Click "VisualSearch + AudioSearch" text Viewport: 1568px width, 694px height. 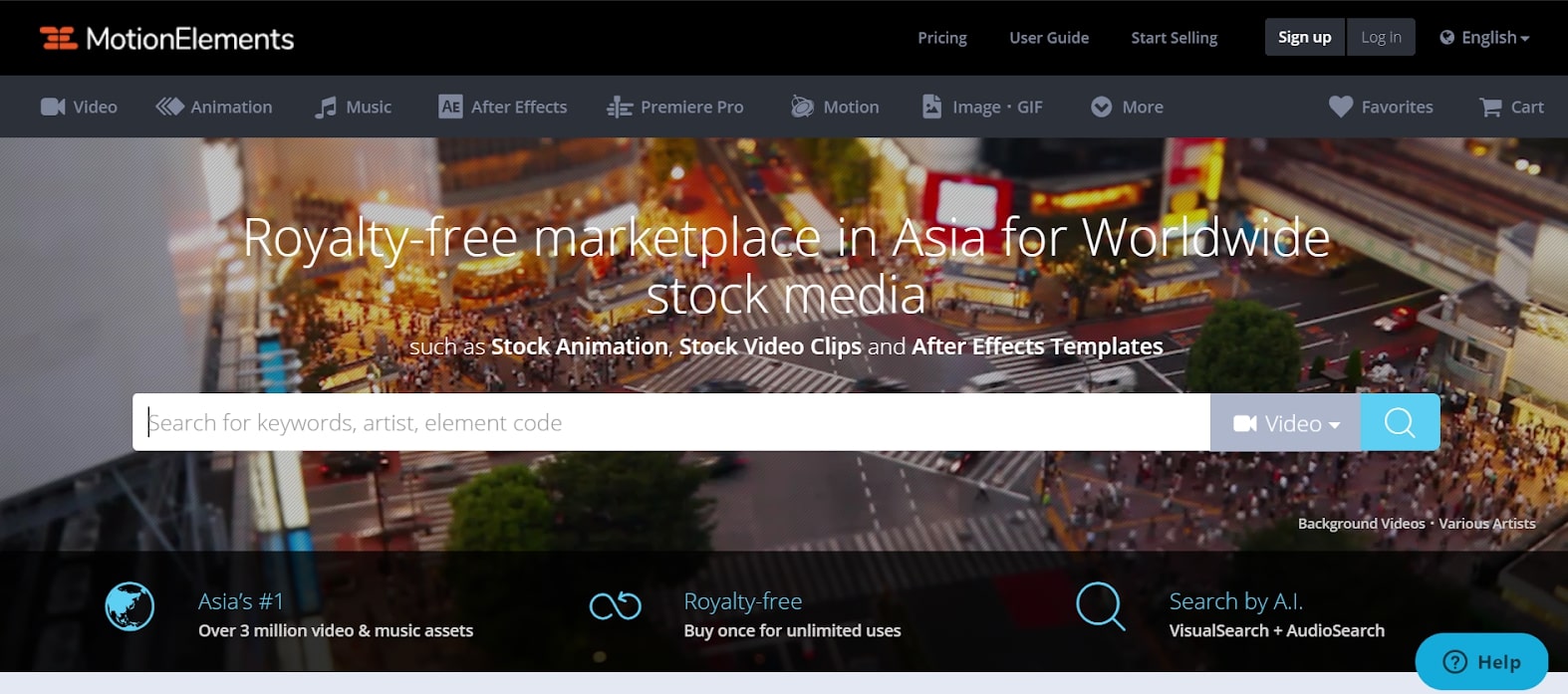pos(1276,630)
